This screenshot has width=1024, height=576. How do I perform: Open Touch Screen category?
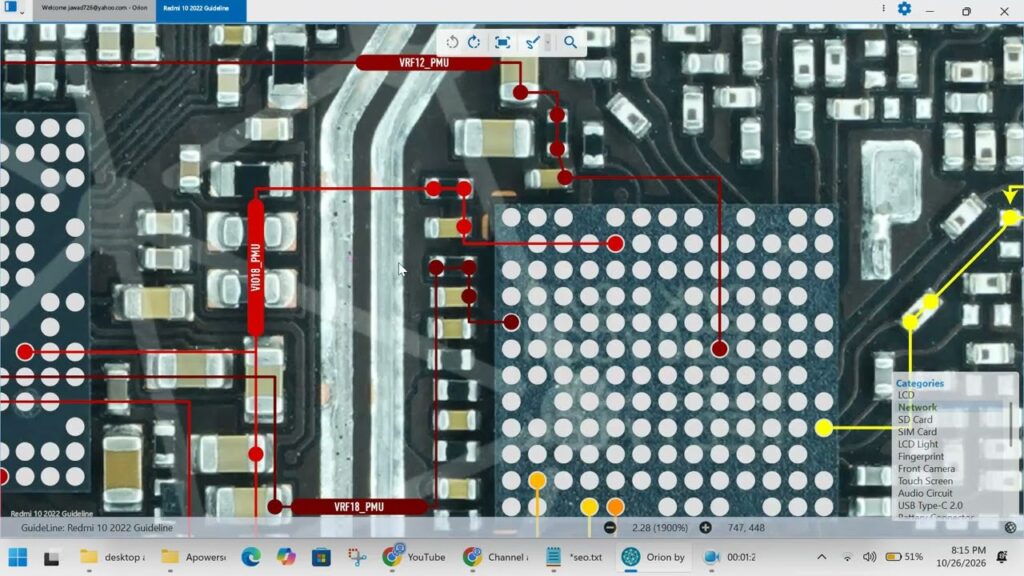[925, 481]
